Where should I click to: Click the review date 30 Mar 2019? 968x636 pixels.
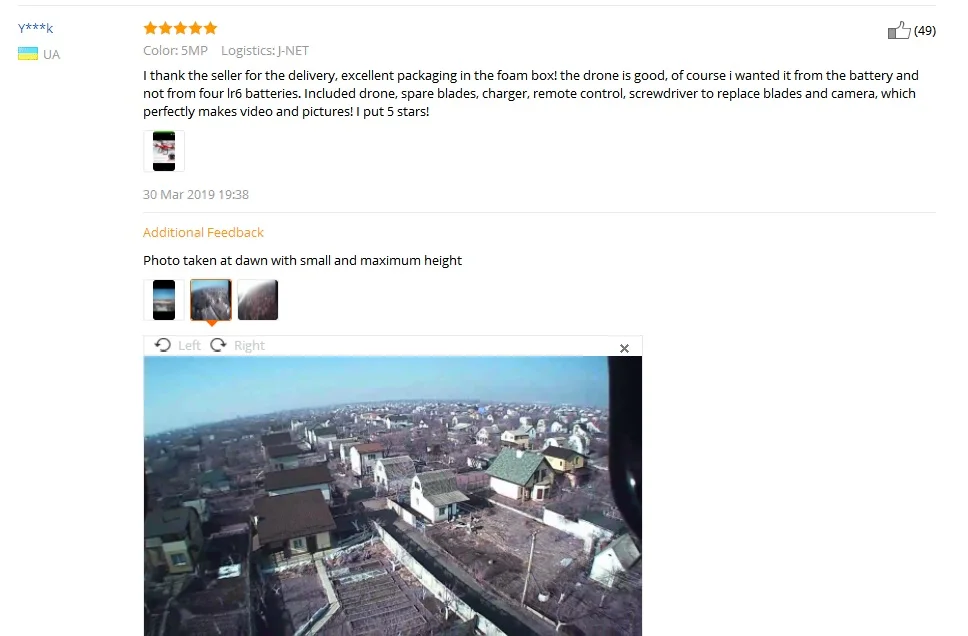[196, 195]
